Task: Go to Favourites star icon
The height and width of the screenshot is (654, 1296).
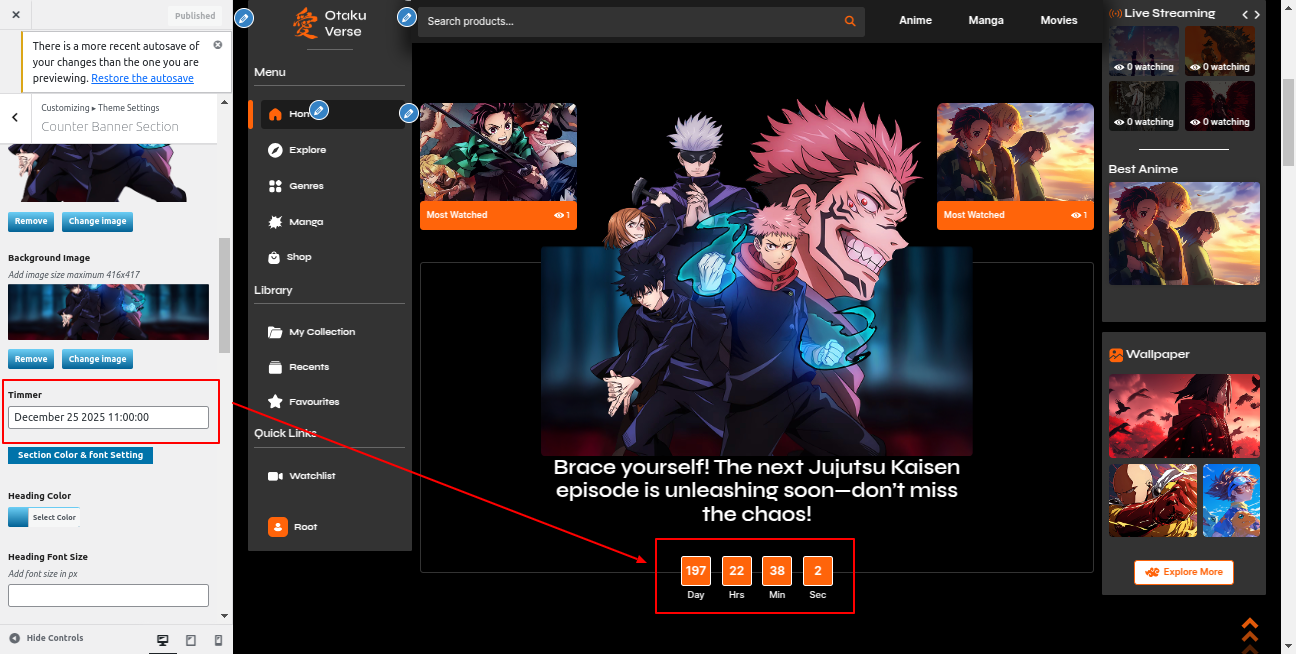Action: [275, 402]
